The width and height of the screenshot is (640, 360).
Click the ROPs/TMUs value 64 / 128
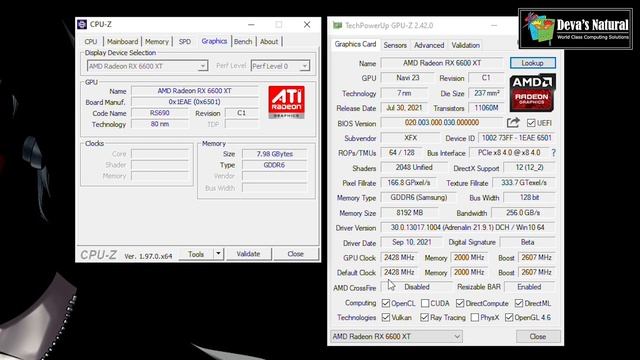point(402,153)
